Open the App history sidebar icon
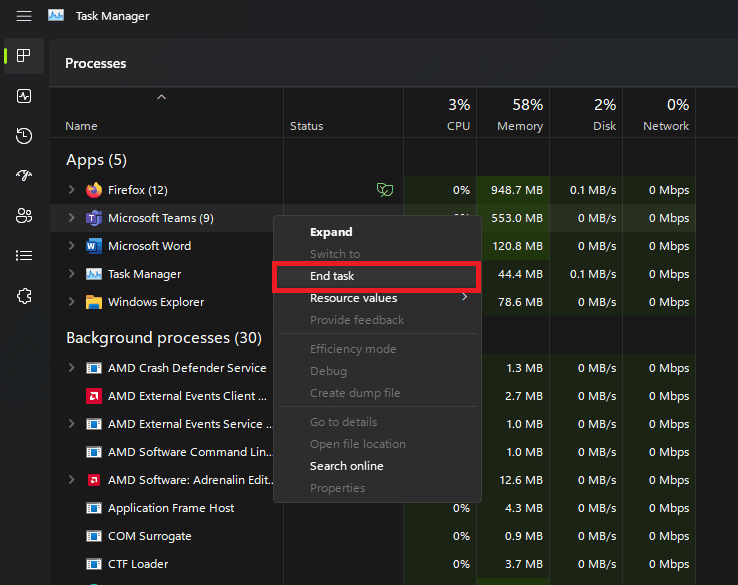The width and height of the screenshot is (738, 585). pyautogui.click(x=24, y=136)
